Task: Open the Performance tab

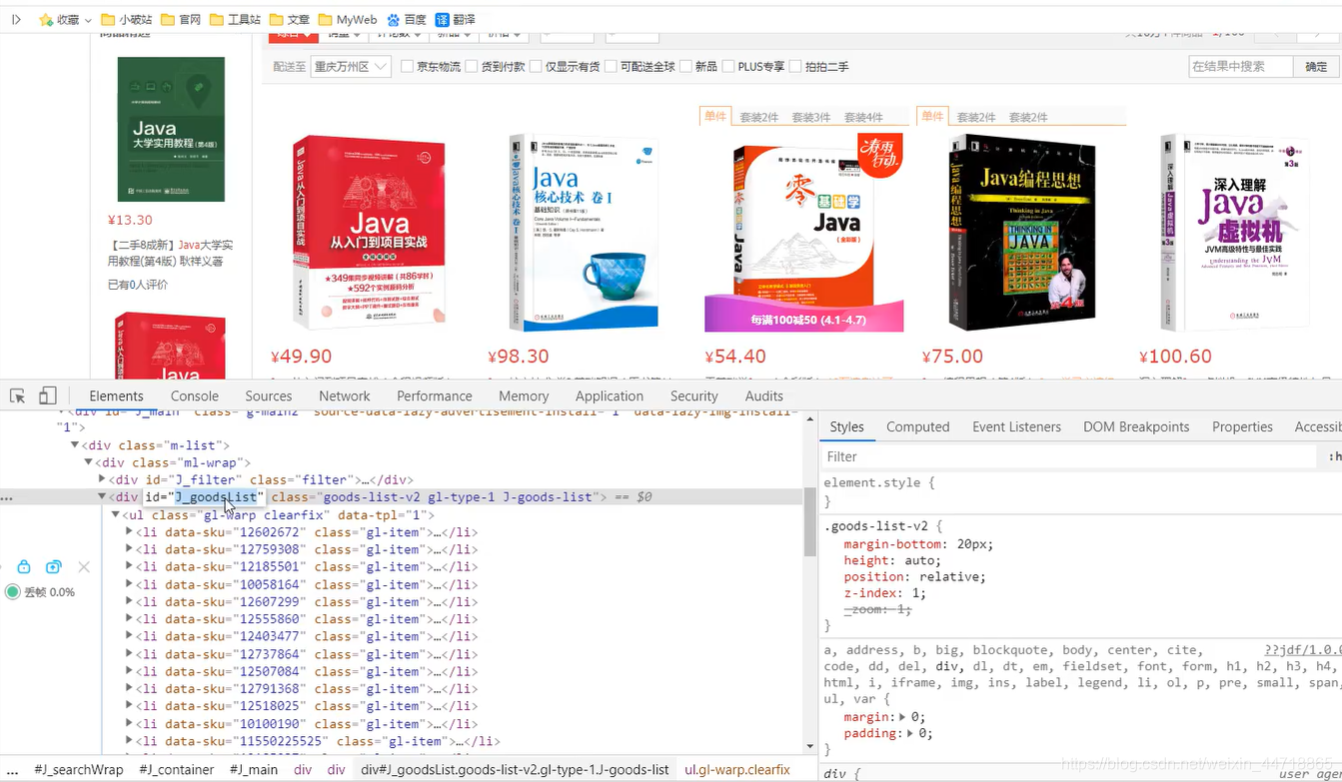Action: (x=434, y=396)
